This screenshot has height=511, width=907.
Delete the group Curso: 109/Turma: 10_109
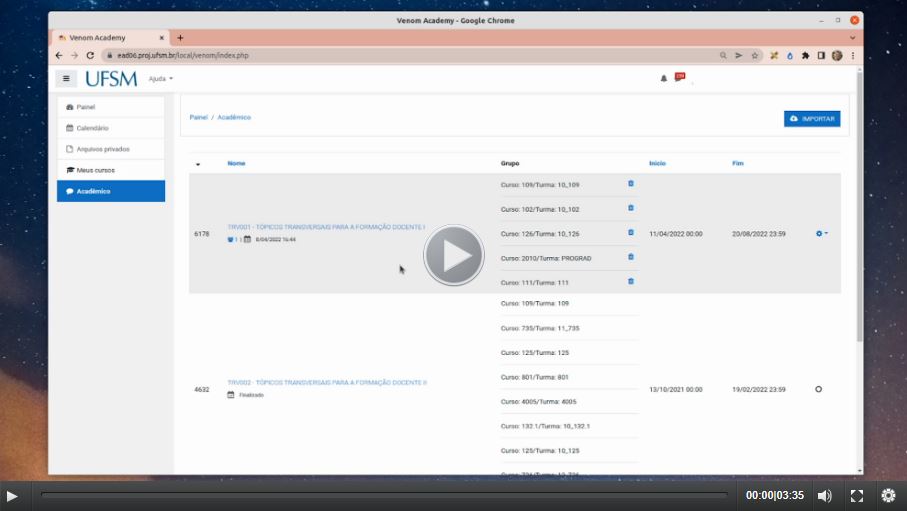(630, 184)
